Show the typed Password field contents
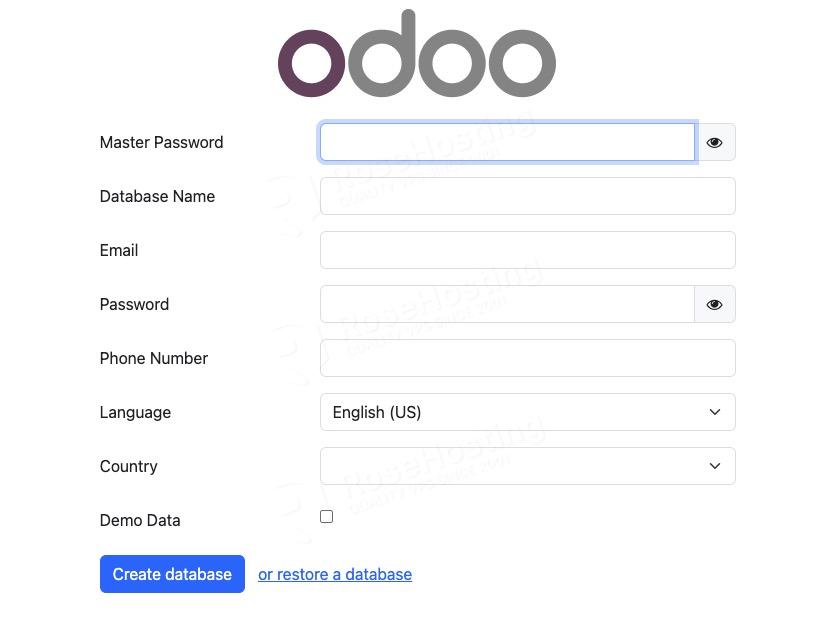 point(714,304)
